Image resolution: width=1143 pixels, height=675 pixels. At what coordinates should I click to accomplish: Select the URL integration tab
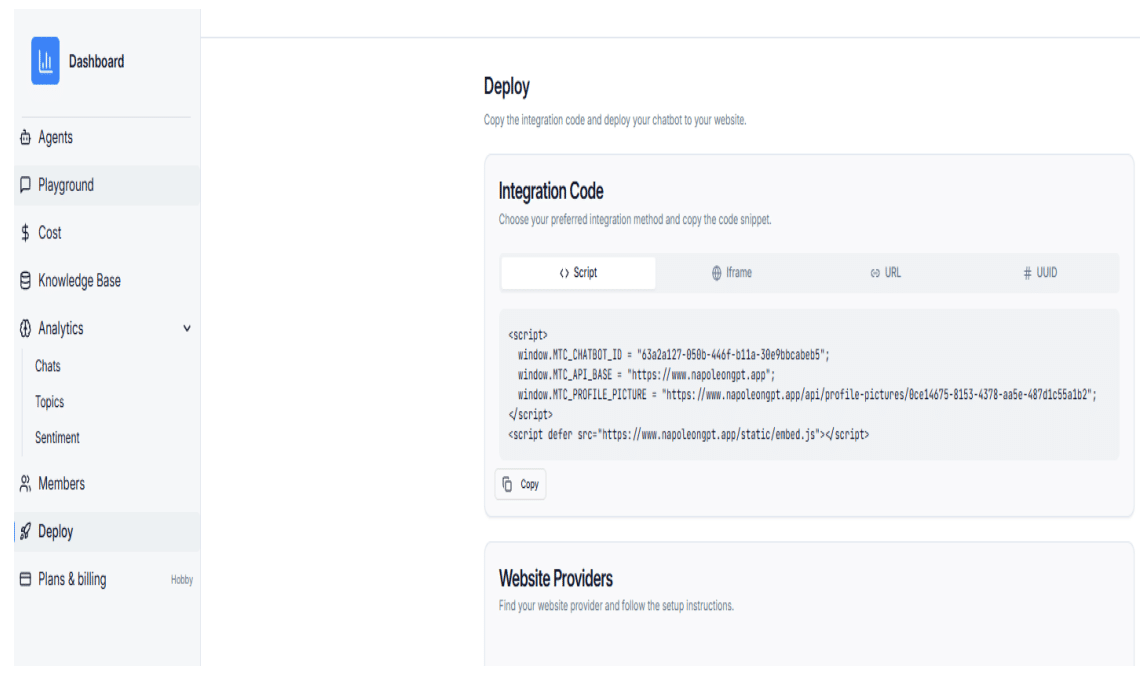[x=885, y=273]
